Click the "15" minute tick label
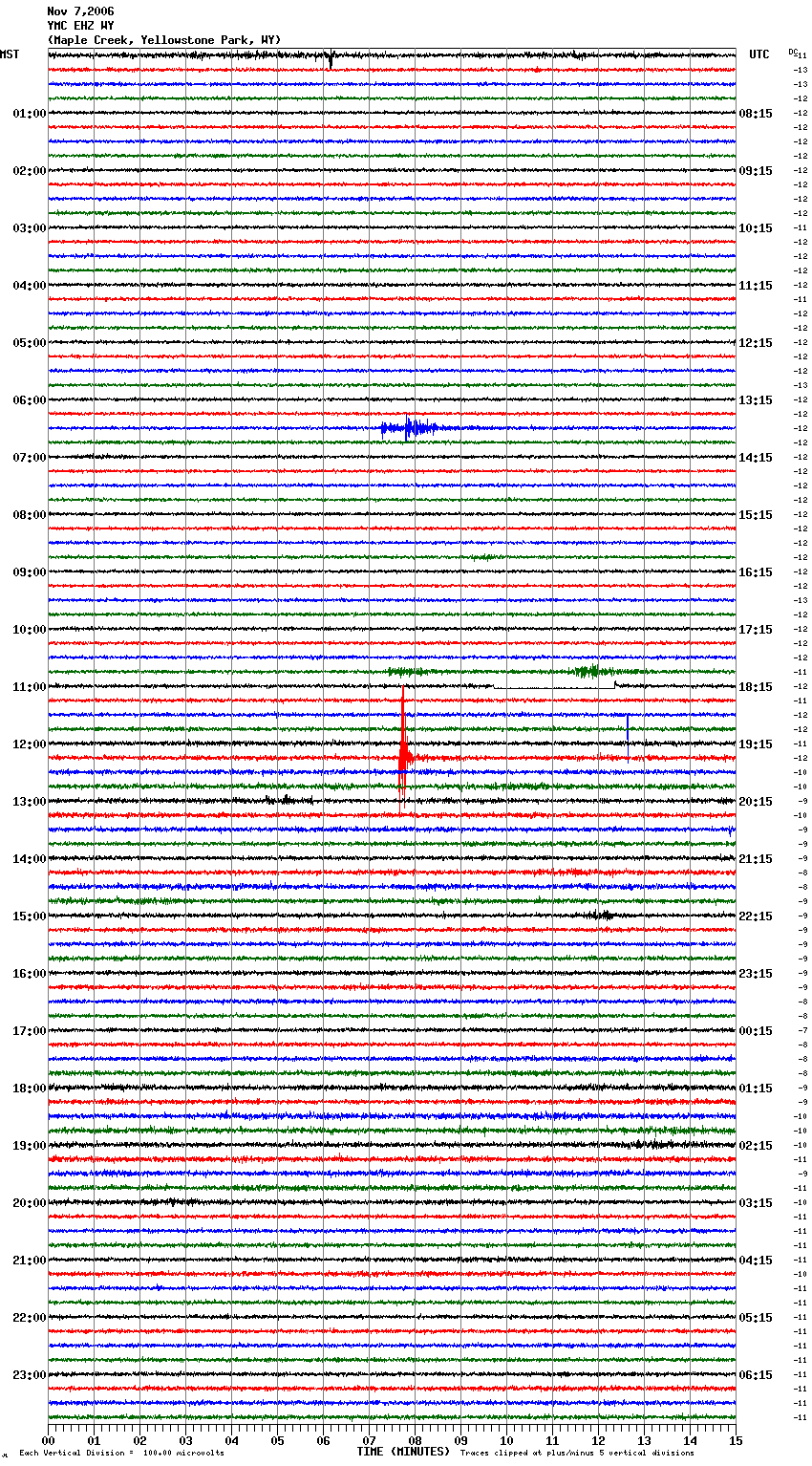 (x=736, y=1441)
